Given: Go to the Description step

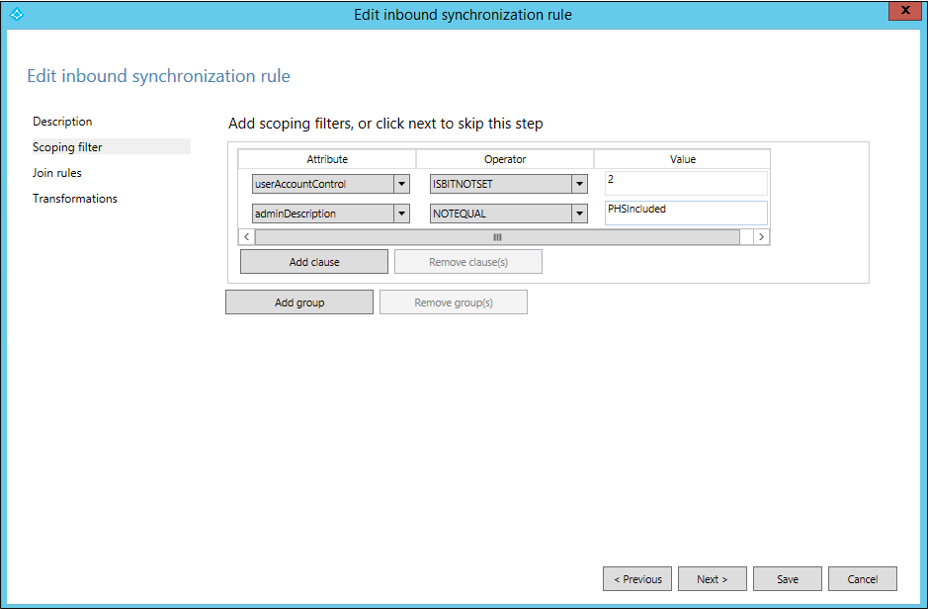Looking at the screenshot, I should coord(63,121).
